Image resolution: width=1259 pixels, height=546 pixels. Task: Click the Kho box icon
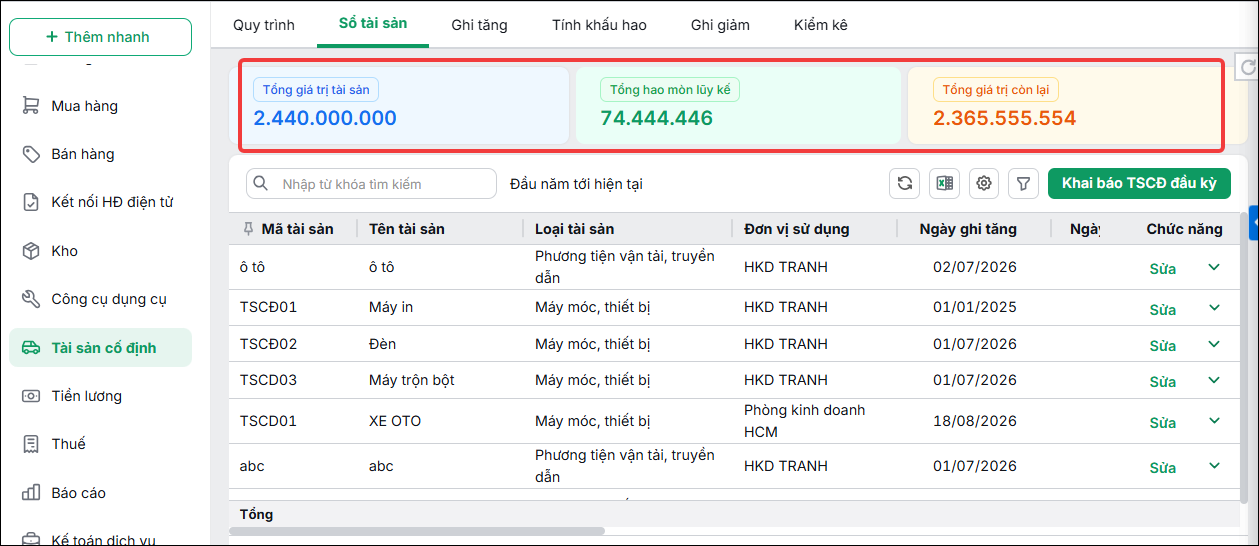(31, 251)
